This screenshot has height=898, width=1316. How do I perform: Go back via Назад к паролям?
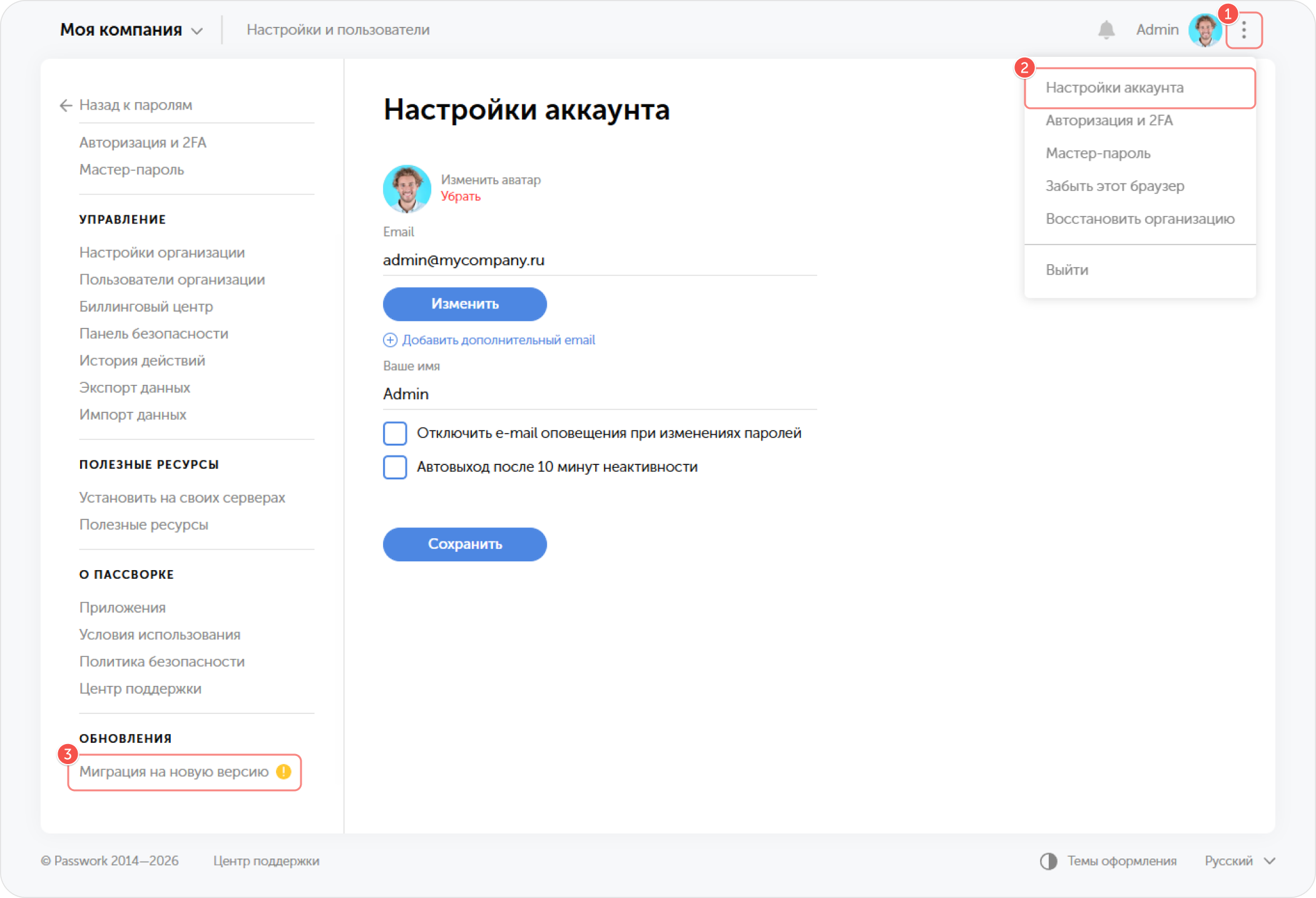click(135, 105)
